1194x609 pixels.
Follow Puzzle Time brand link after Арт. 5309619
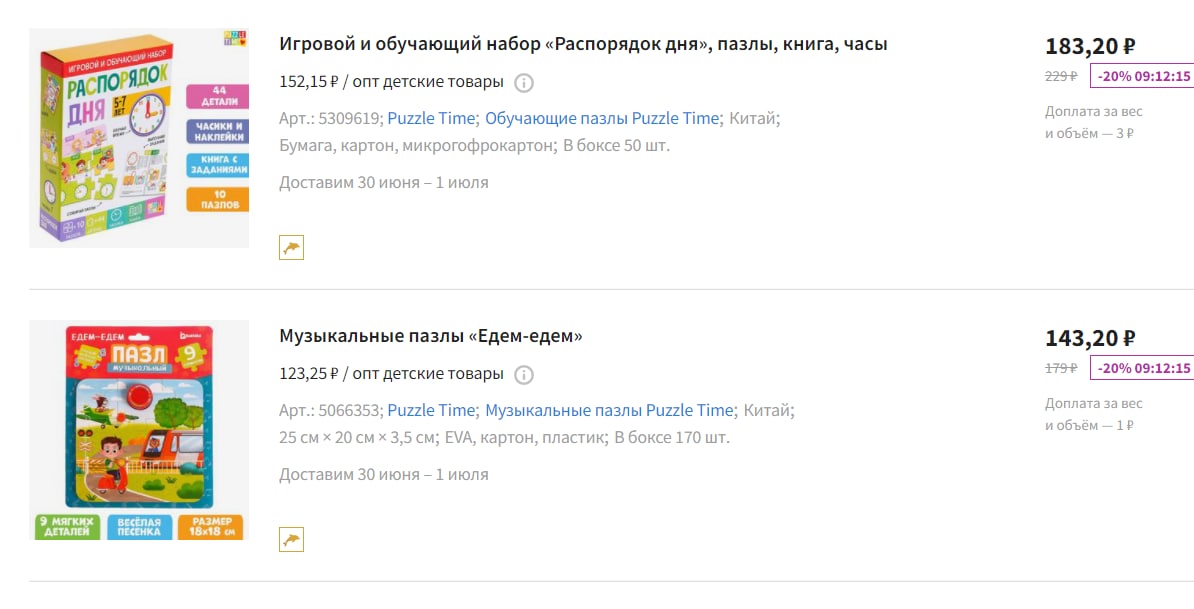tap(431, 118)
